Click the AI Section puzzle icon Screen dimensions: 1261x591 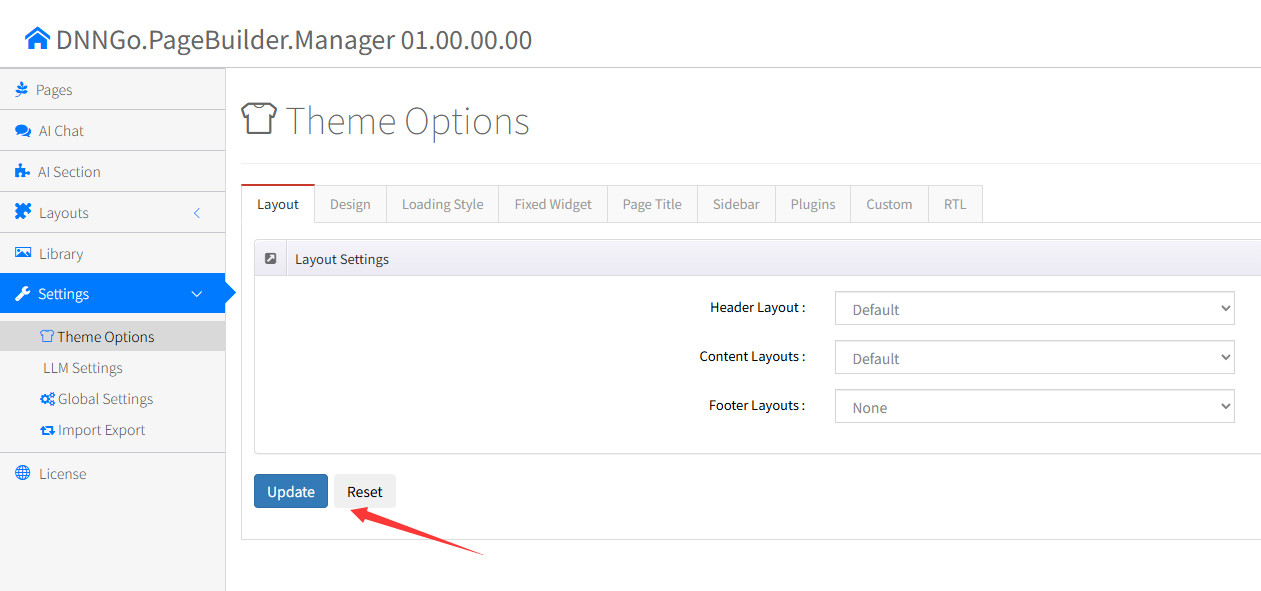(x=22, y=172)
